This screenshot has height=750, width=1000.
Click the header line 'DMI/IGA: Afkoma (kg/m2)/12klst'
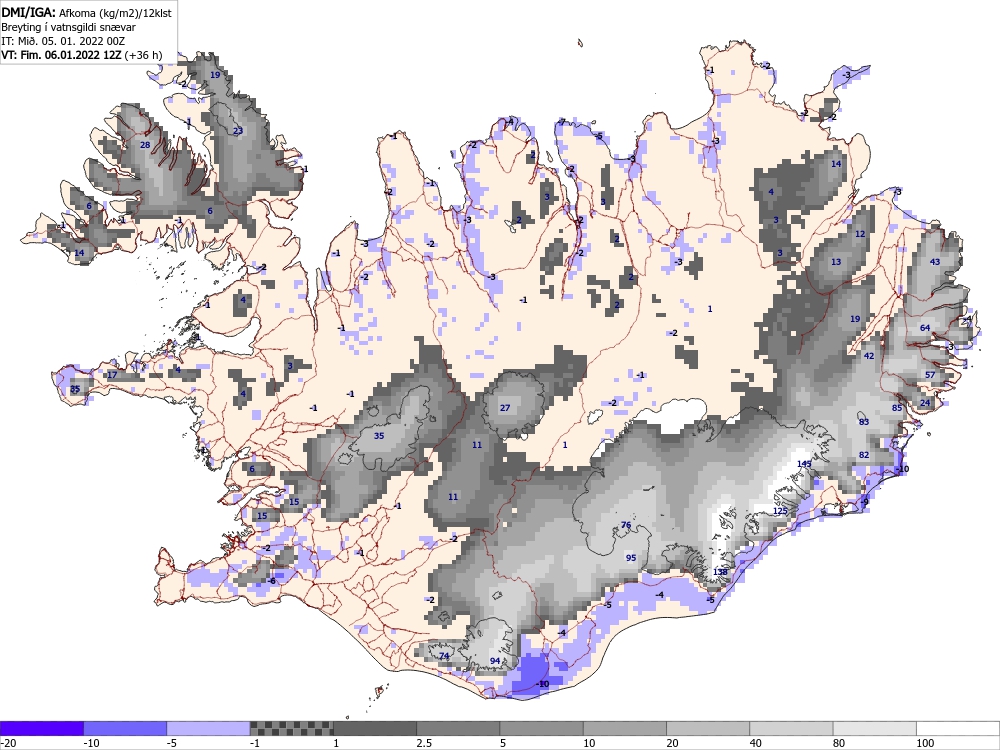coord(86,12)
